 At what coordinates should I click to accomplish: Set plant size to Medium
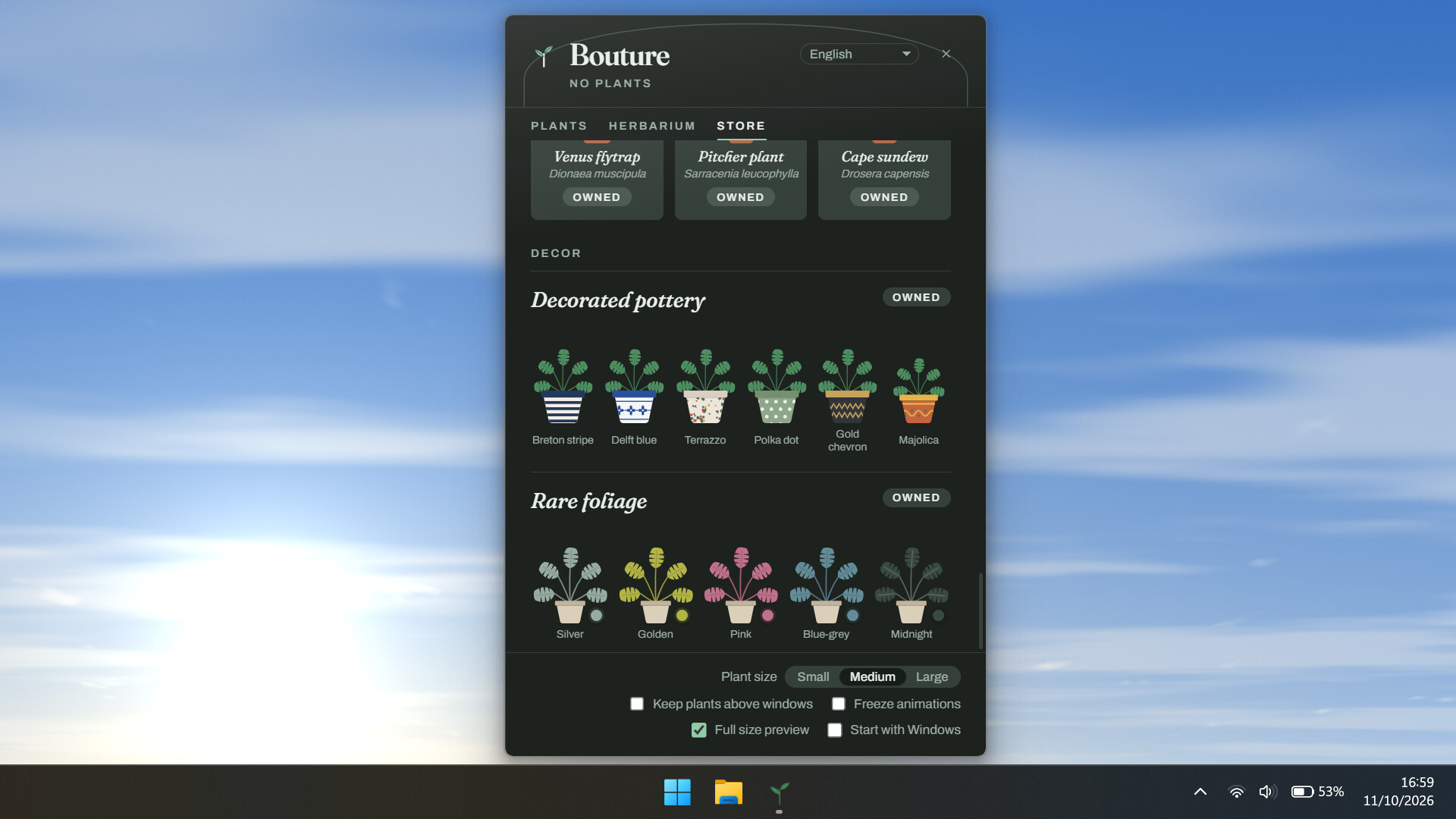coord(872,676)
